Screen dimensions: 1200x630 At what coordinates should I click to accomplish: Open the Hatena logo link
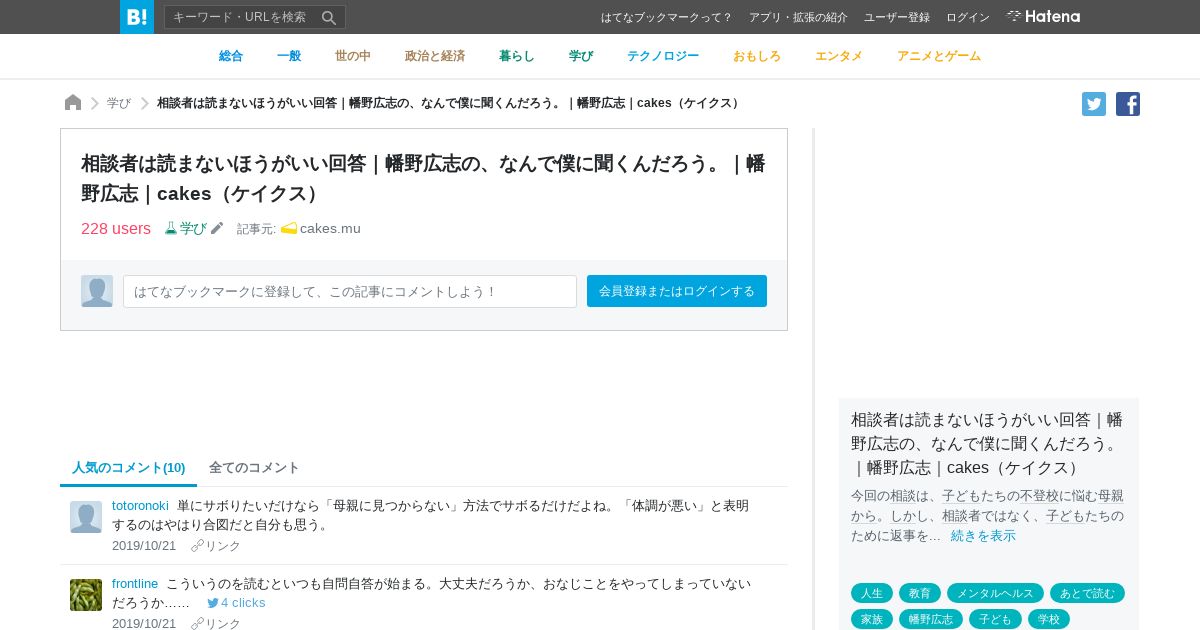click(x=1043, y=16)
